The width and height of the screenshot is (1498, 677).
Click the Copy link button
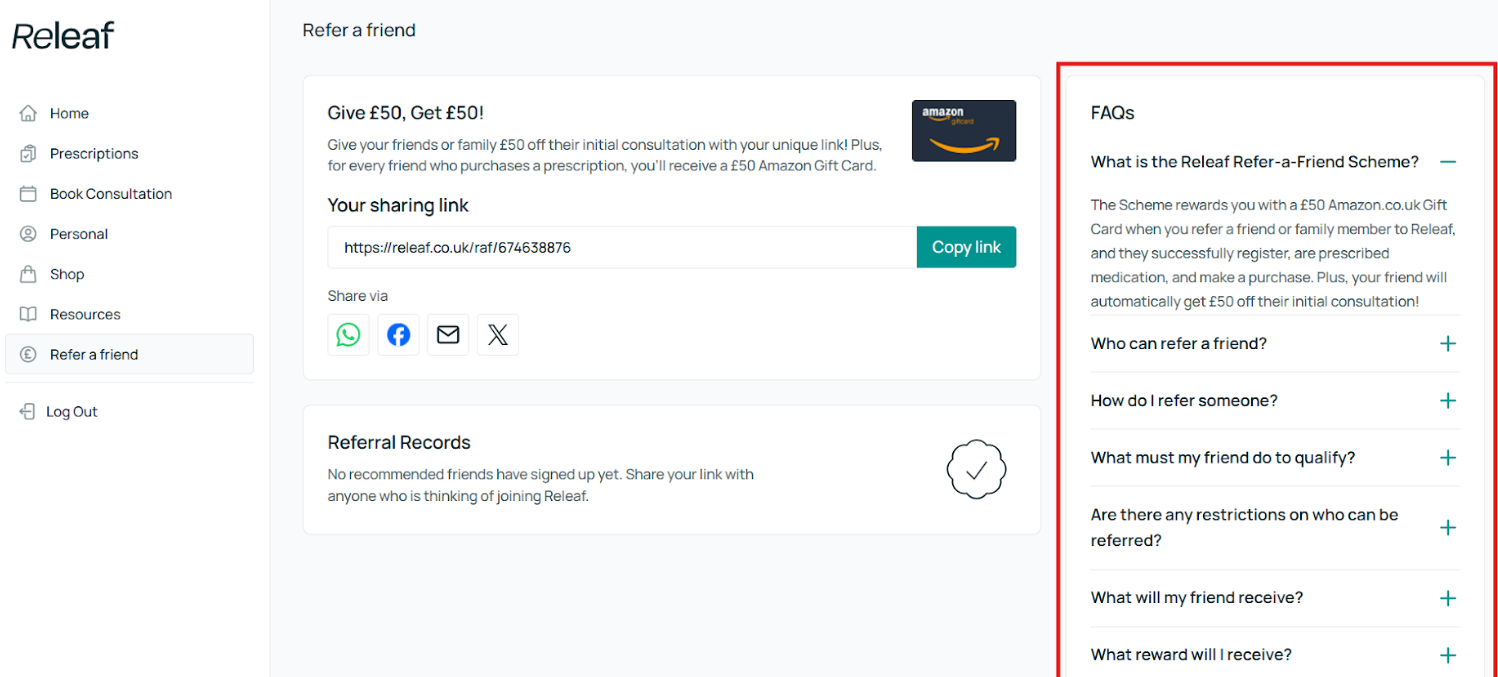coord(966,247)
